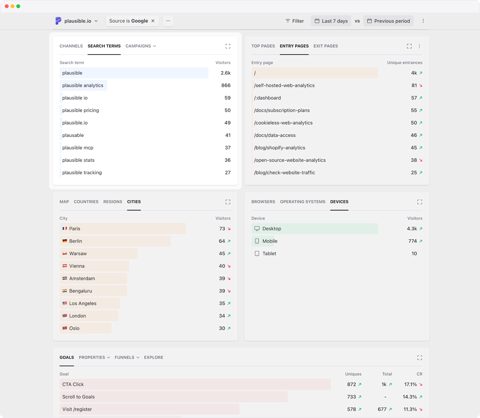Image resolution: width=480 pixels, height=418 pixels.
Task: Switch to the Channels tab
Action: coord(71,46)
